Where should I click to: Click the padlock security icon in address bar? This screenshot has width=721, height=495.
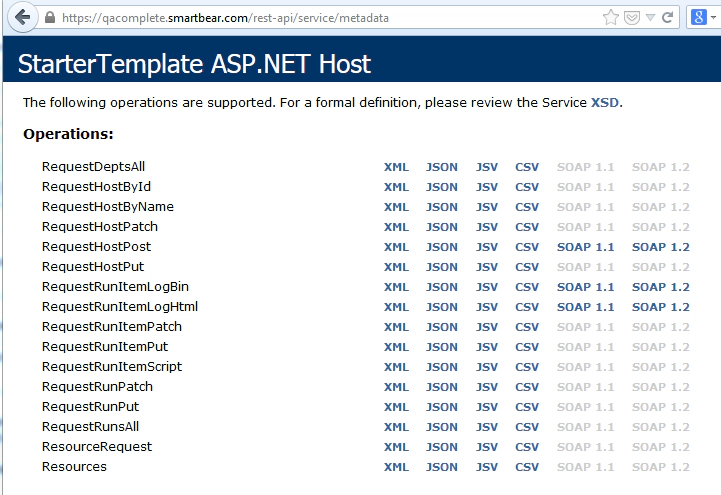[x=50, y=17]
